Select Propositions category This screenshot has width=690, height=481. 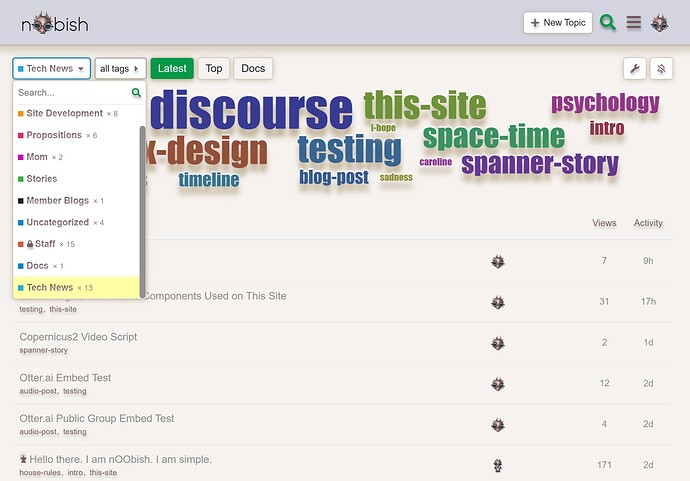(77, 135)
